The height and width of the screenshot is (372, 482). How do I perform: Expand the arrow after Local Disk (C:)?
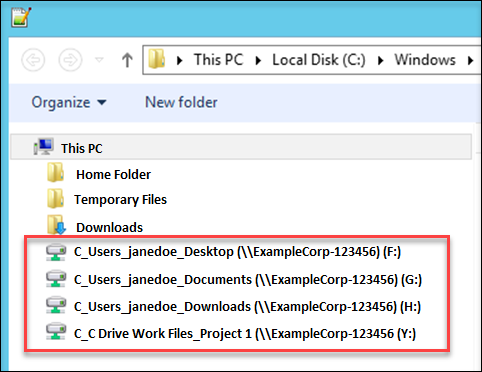[381, 61]
